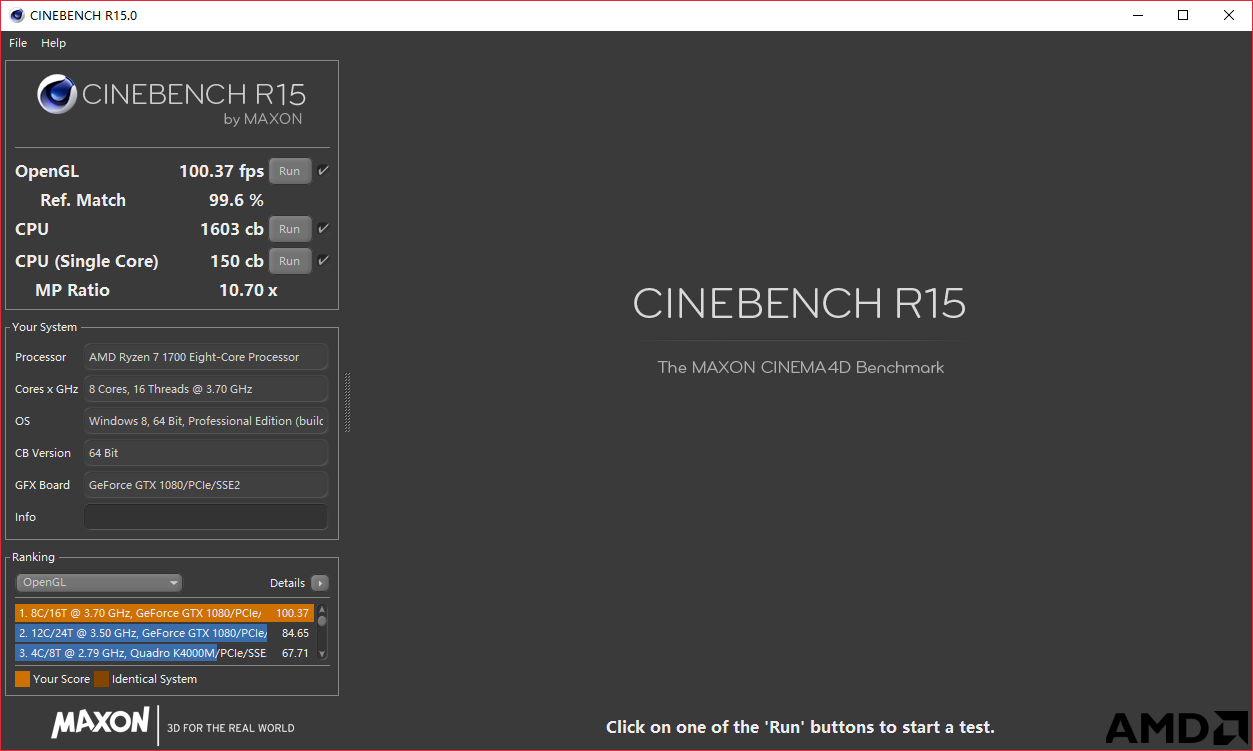The height and width of the screenshot is (751, 1253).
Task: Click the Ref. Match value 99.6 %
Action: point(236,200)
